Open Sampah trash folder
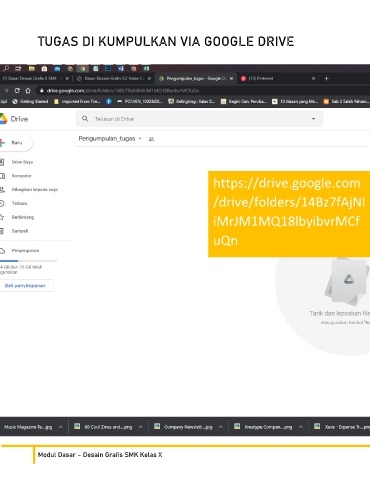Viewport: 370px width, 480px height. coord(20,231)
